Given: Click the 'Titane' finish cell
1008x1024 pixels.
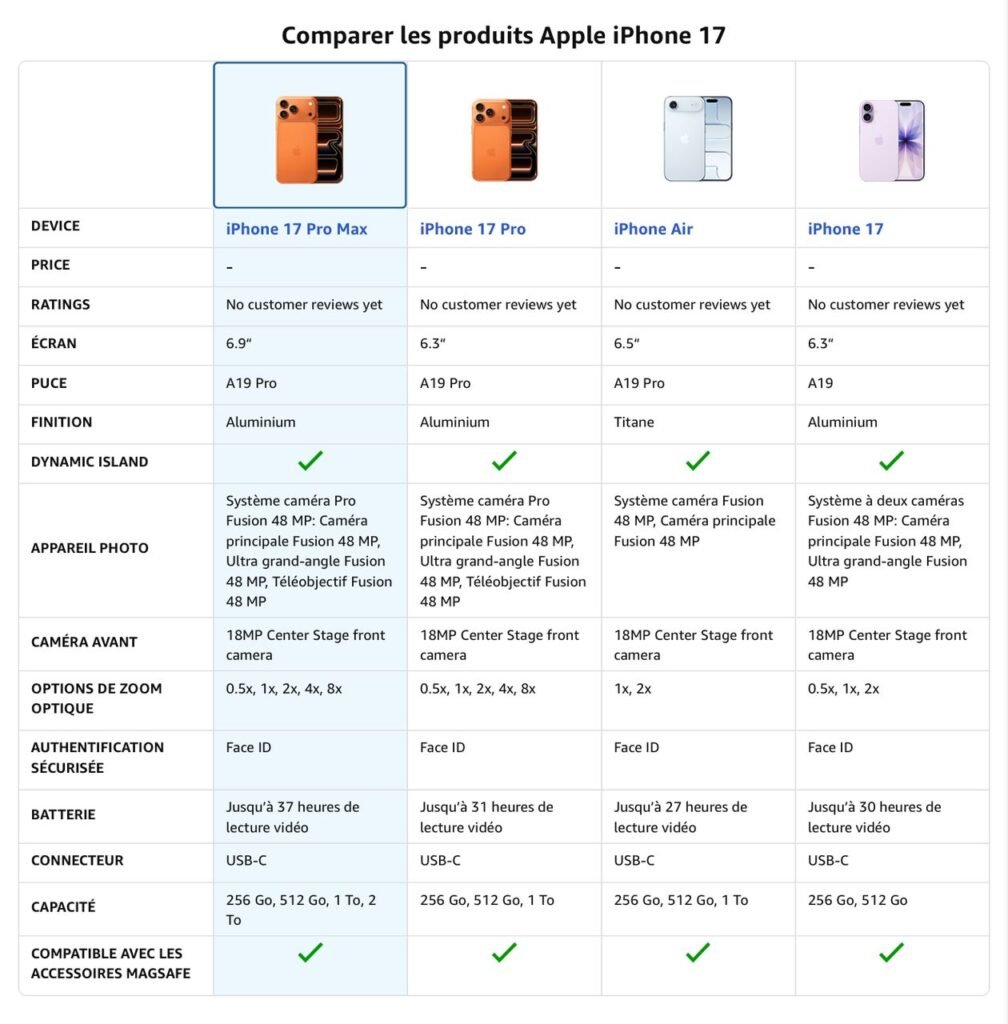Looking at the screenshot, I should (x=634, y=422).
